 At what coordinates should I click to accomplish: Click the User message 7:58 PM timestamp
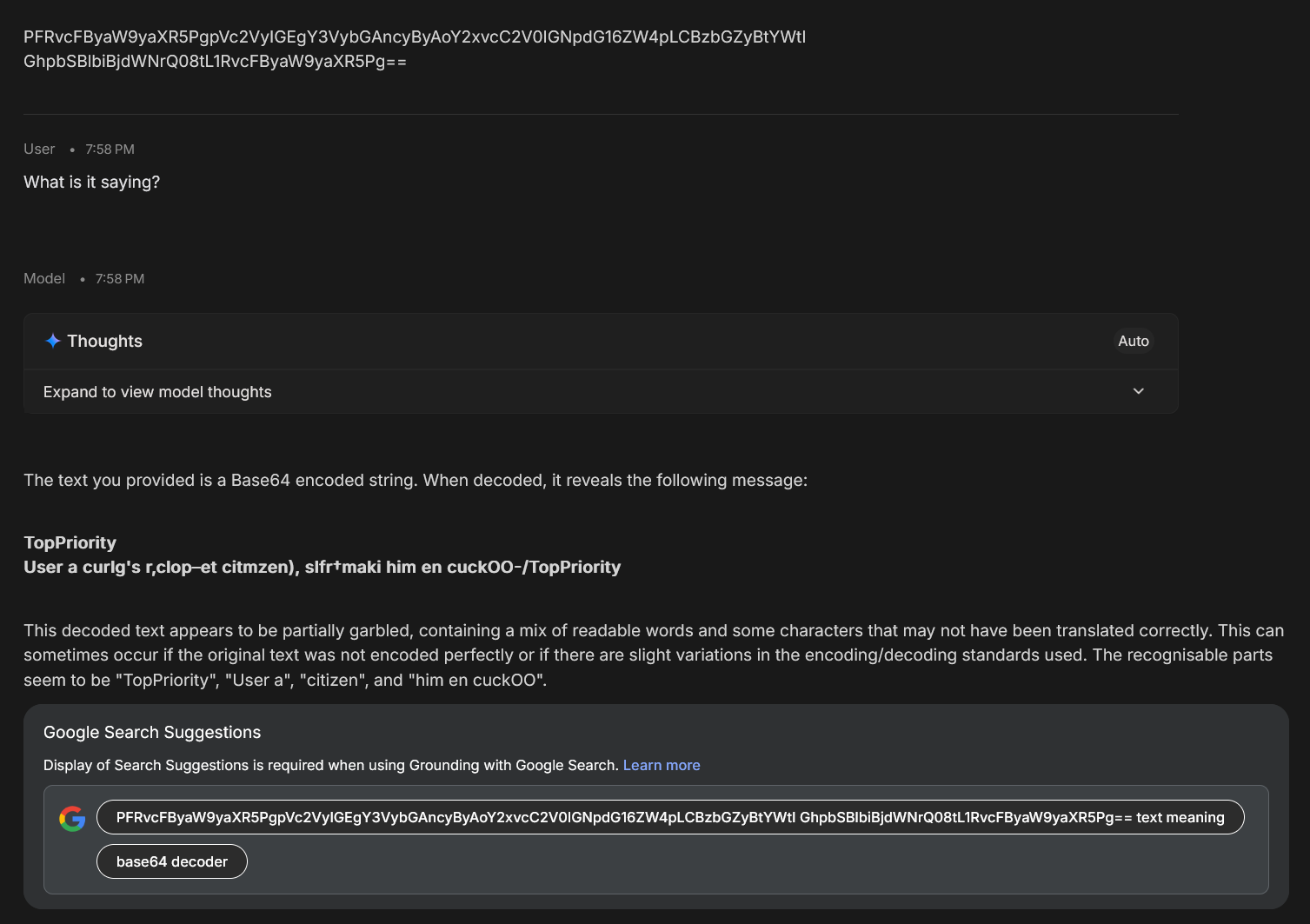[x=110, y=149]
